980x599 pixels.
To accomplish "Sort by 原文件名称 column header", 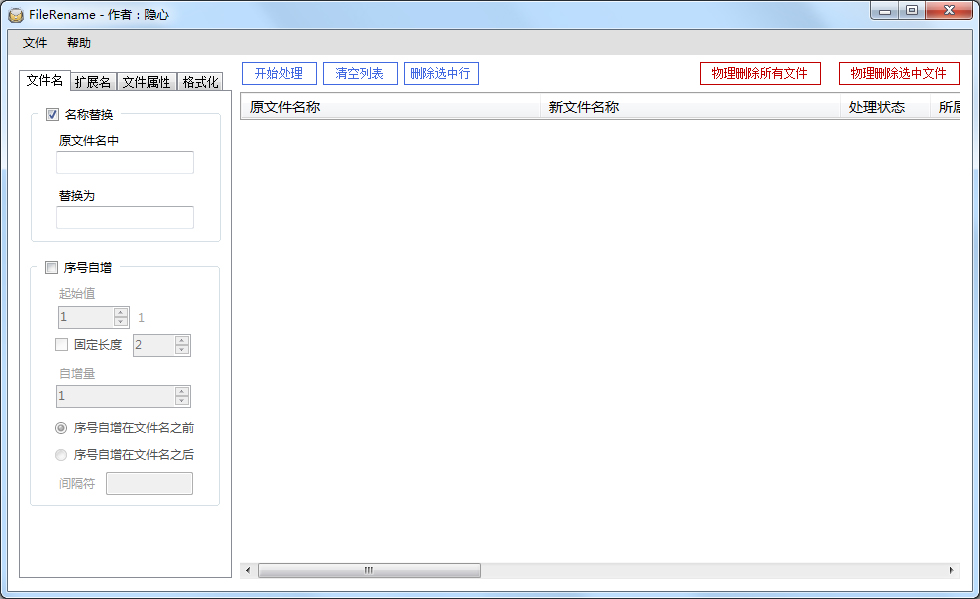I will (391, 107).
